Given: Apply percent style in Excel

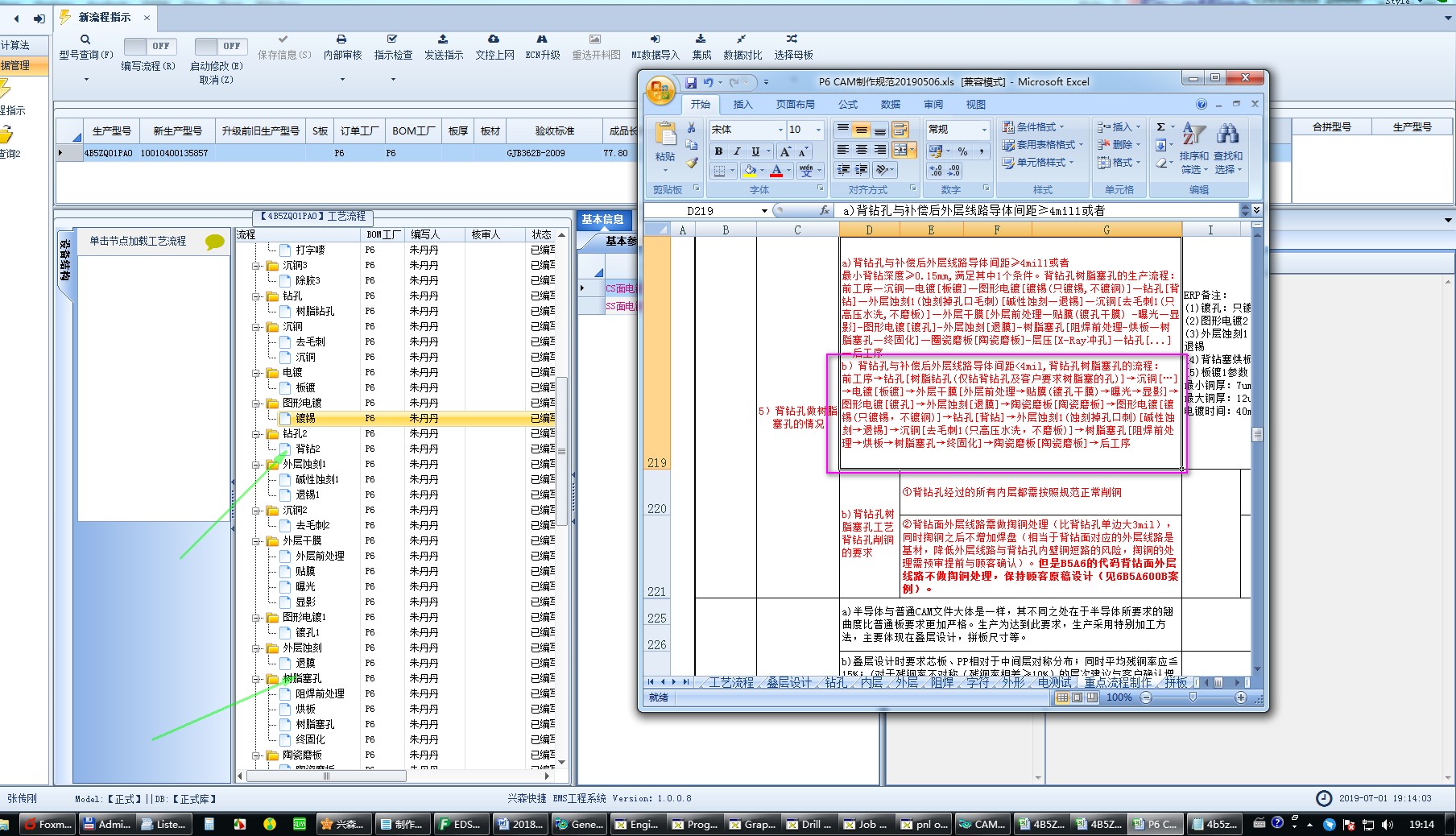Looking at the screenshot, I should pyautogui.click(x=962, y=151).
